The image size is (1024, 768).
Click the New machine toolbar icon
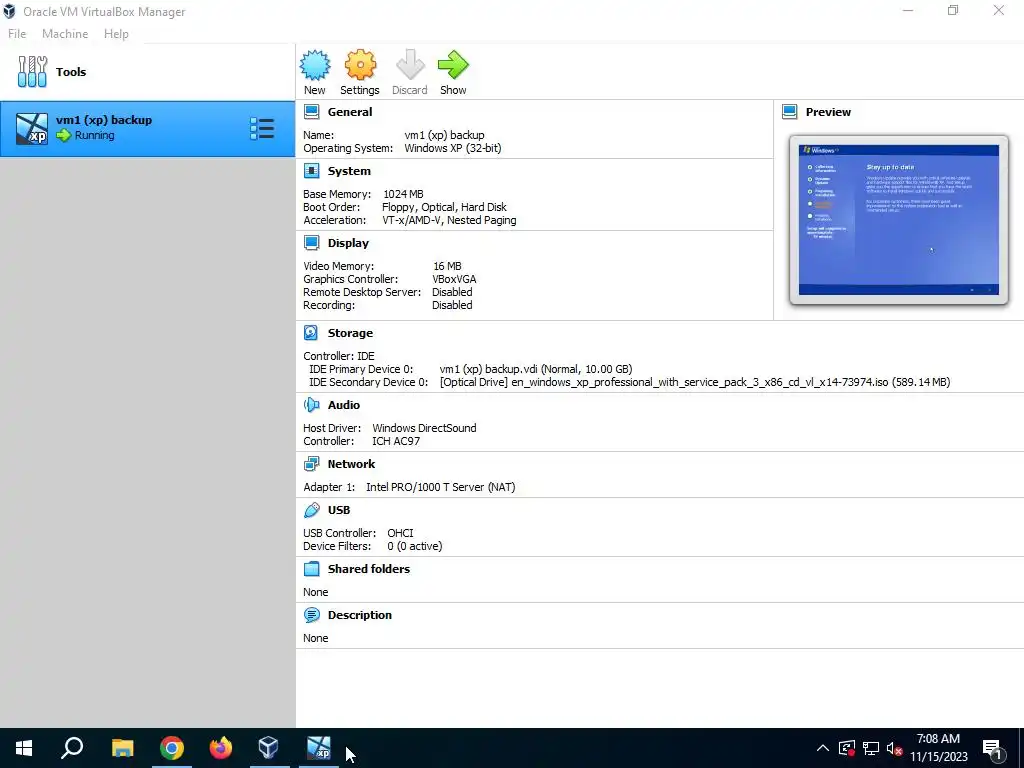pyautogui.click(x=315, y=65)
